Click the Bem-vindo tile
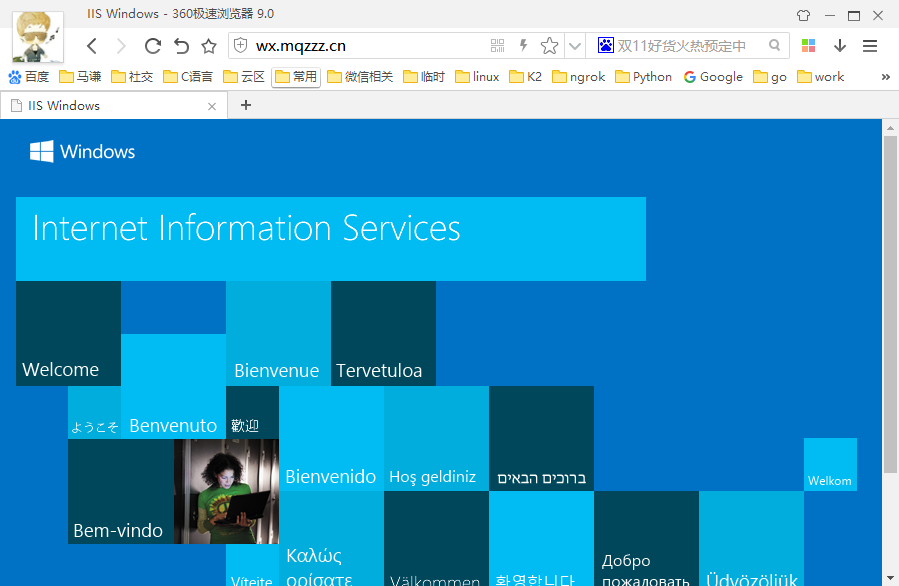Viewport: 899px width, 586px height. (x=121, y=491)
